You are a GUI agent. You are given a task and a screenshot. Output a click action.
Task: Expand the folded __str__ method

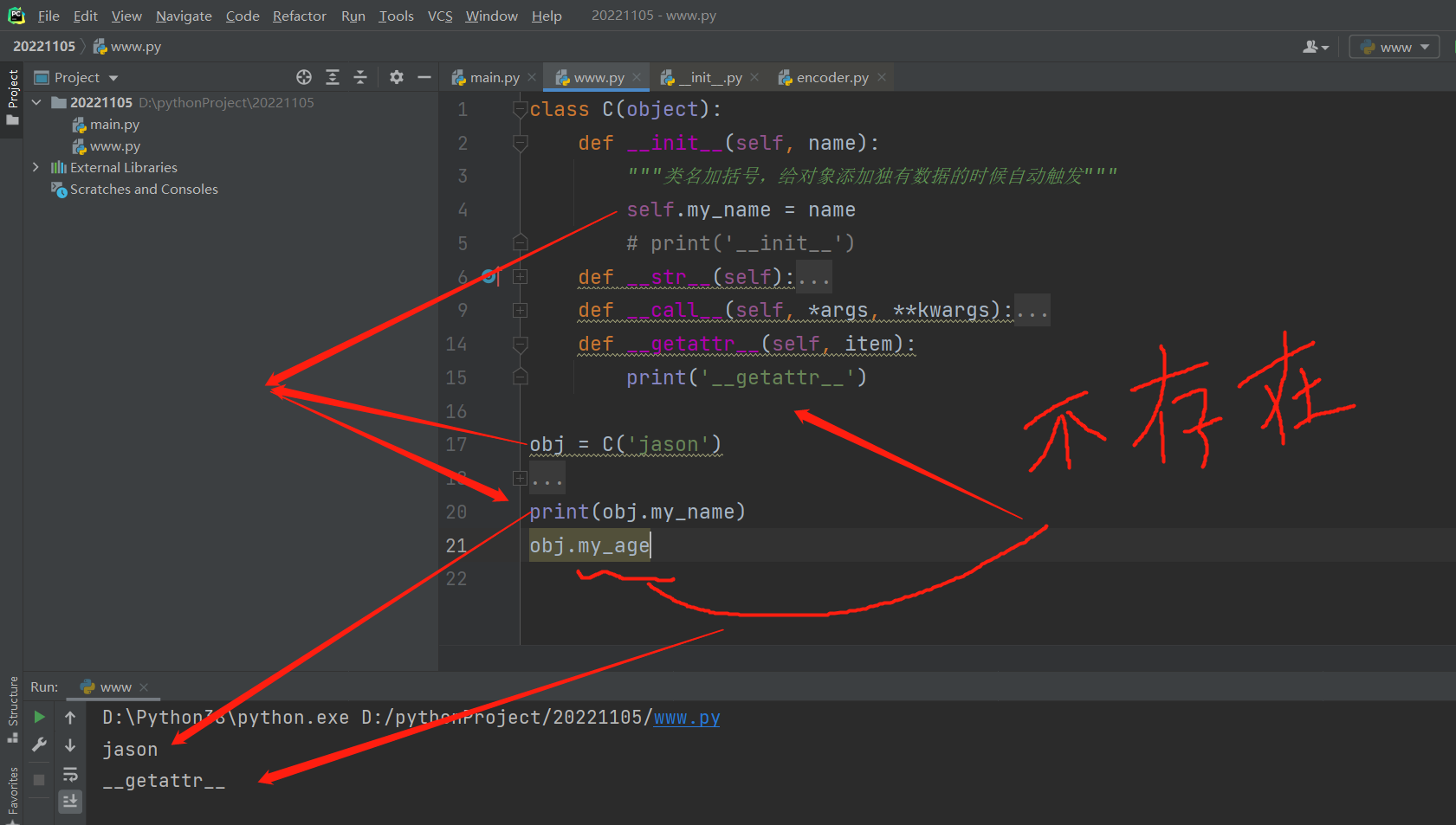point(521,276)
